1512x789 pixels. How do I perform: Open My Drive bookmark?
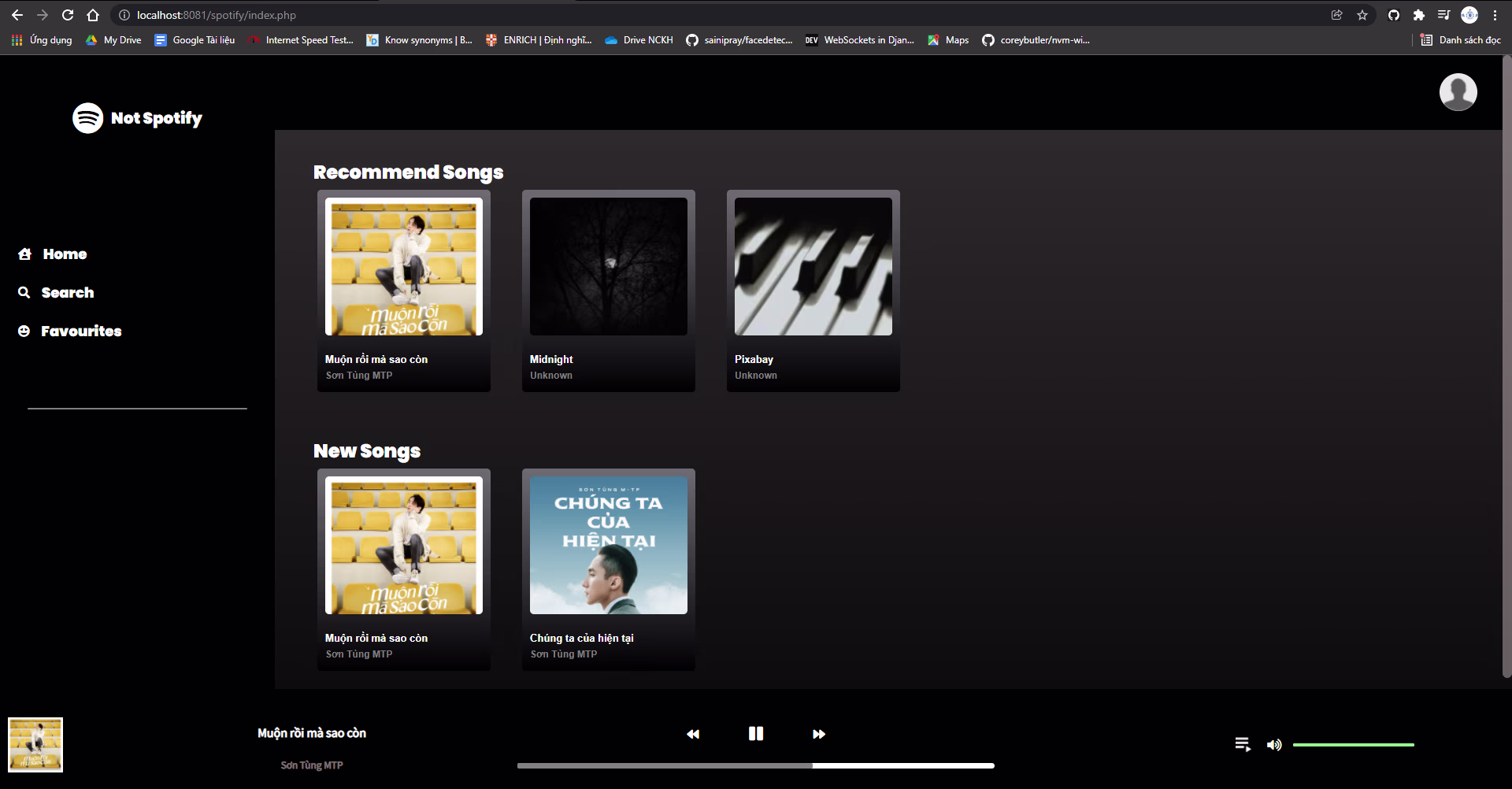pos(113,40)
